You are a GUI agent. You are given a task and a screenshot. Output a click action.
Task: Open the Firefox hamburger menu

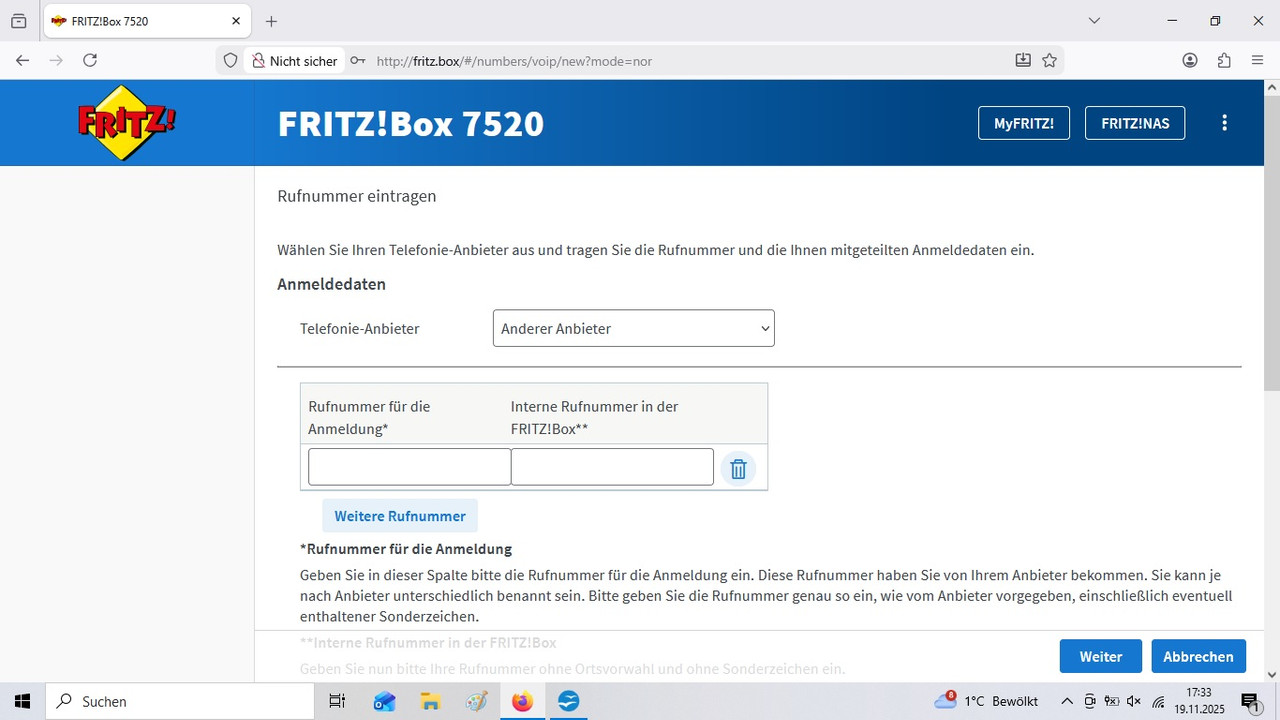point(1258,60)
